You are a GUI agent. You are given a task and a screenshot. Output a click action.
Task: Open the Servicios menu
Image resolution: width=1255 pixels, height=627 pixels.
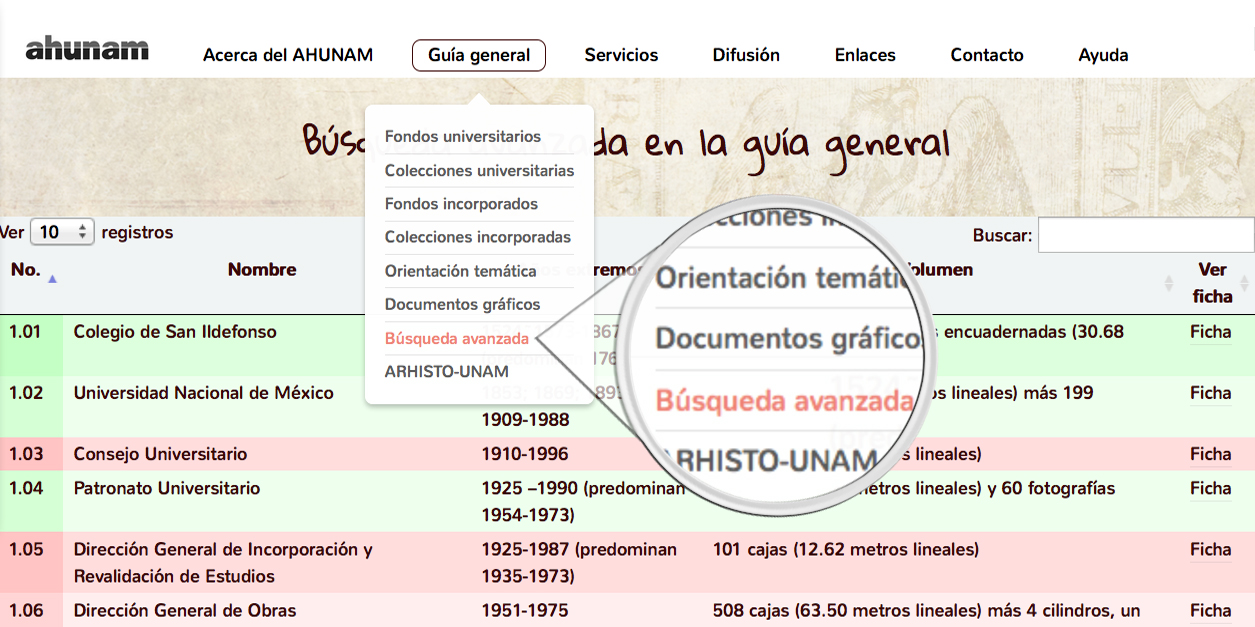(x=621, y=55)
